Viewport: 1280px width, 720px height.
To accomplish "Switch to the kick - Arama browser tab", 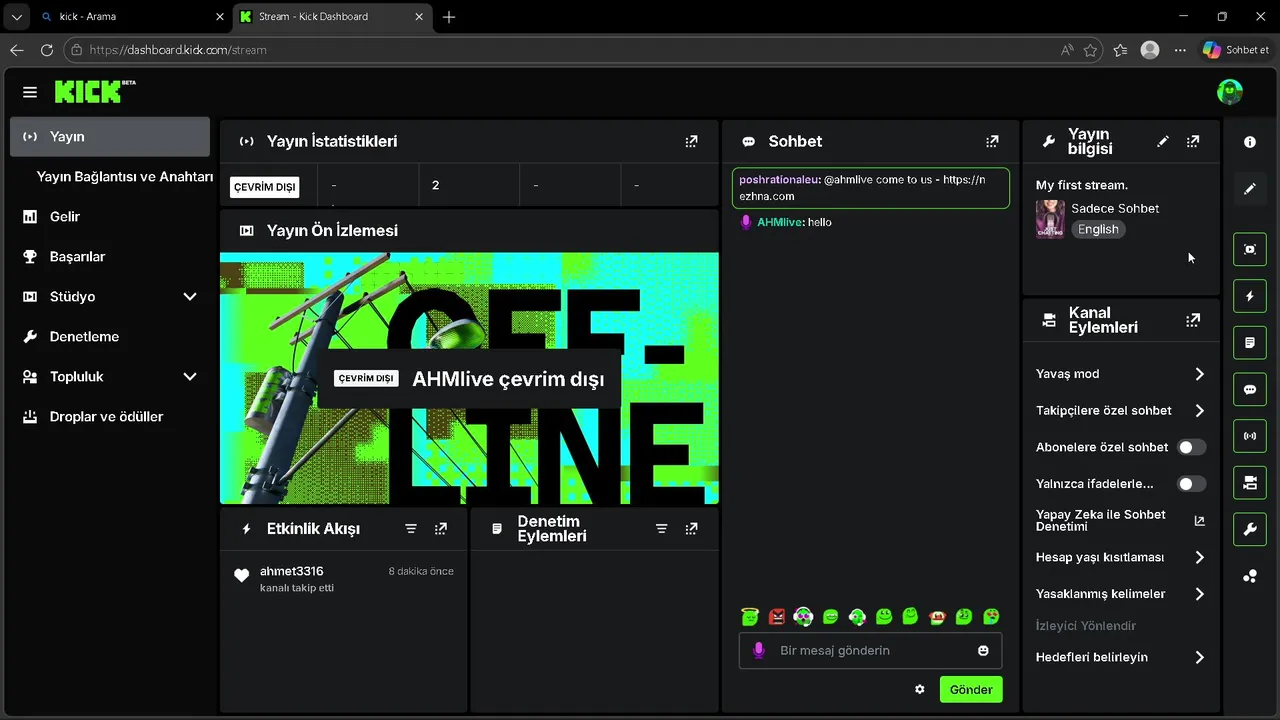I will point(130,17).
